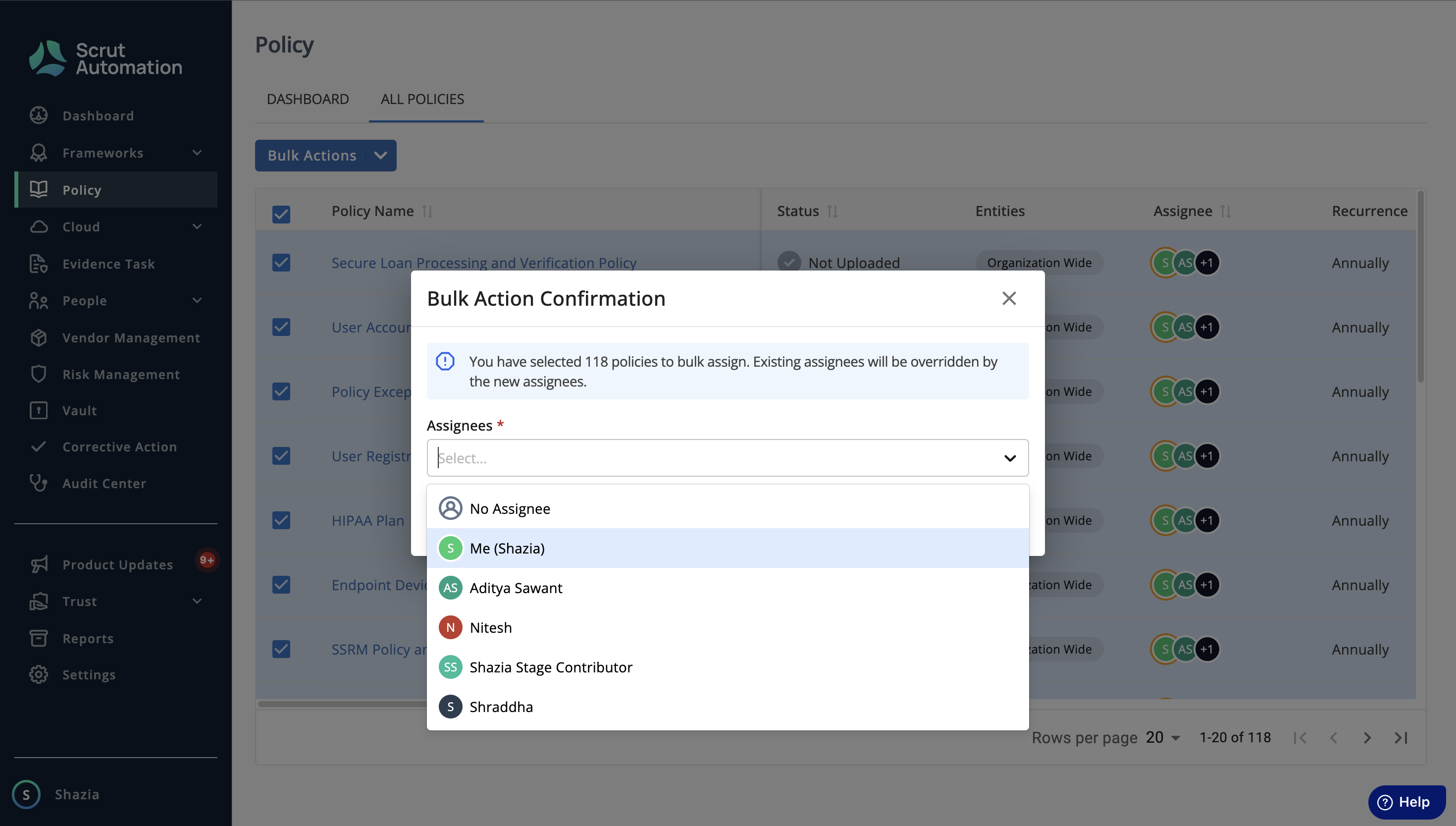Open Evidence Task document icon
The width and height of the screenshot is (1456, 826).
click(39, 264)
